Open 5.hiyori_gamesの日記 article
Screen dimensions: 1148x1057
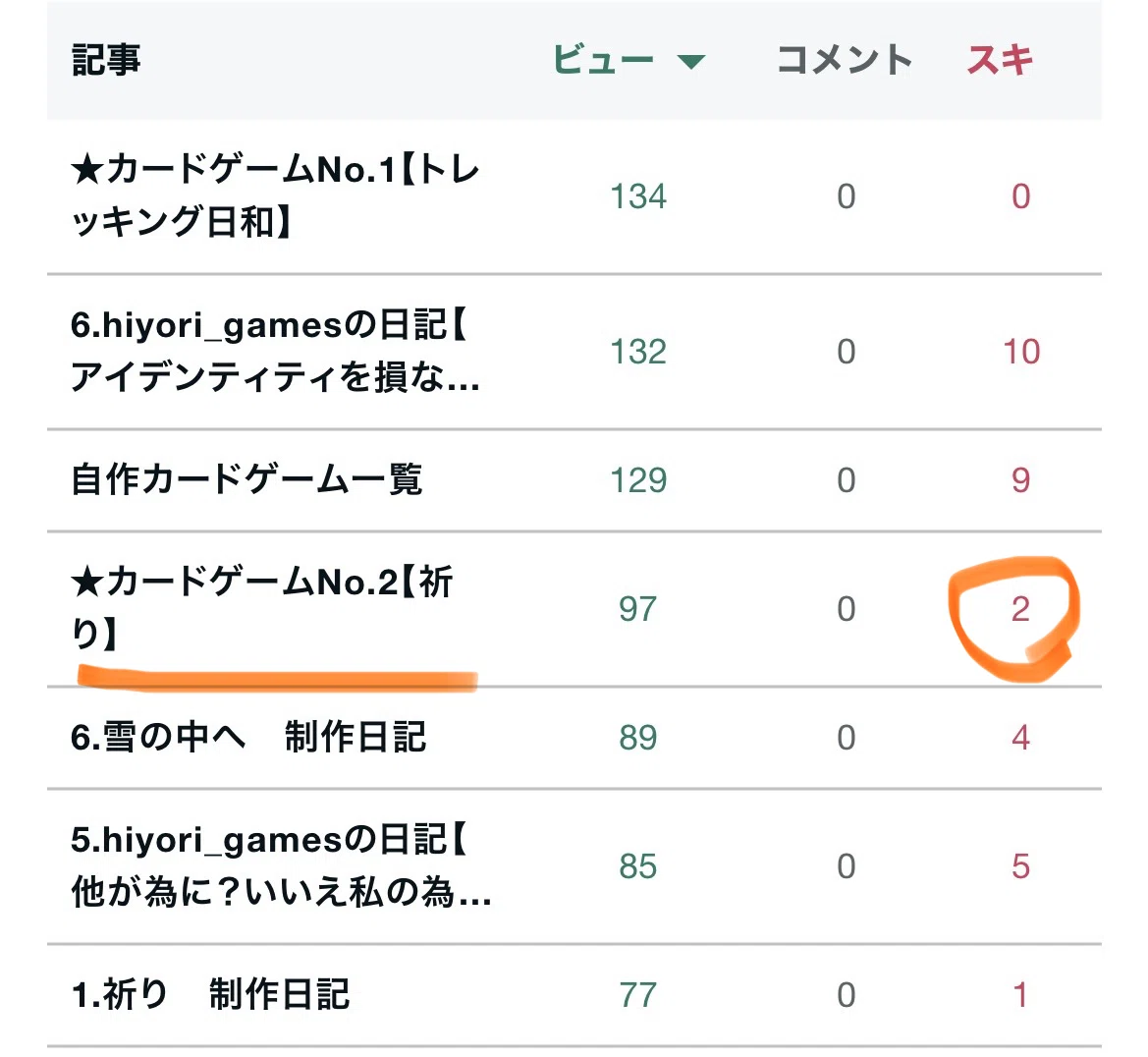pyautogui.click(x=281, y=866)
